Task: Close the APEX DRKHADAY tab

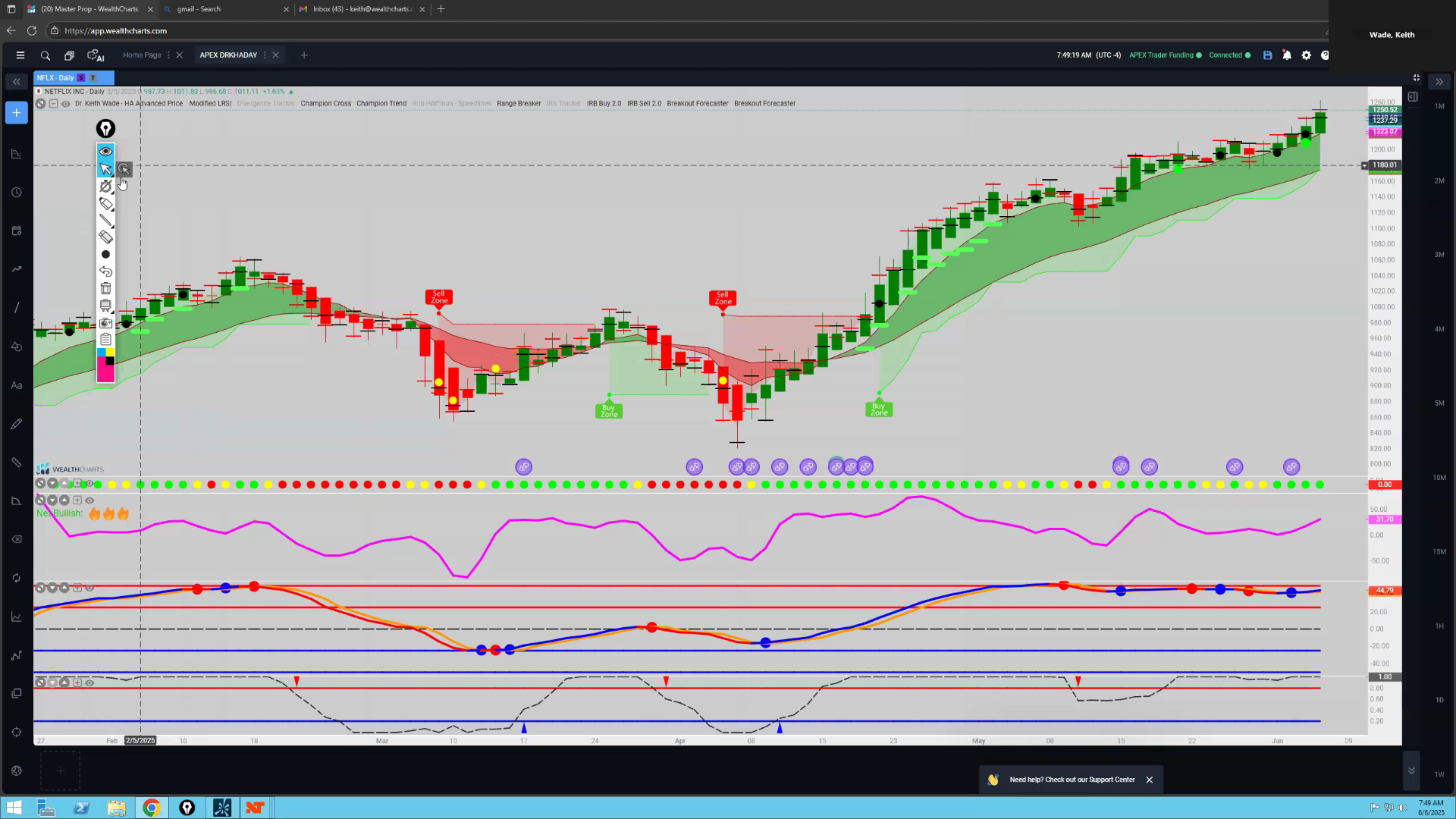Action: 276,55
